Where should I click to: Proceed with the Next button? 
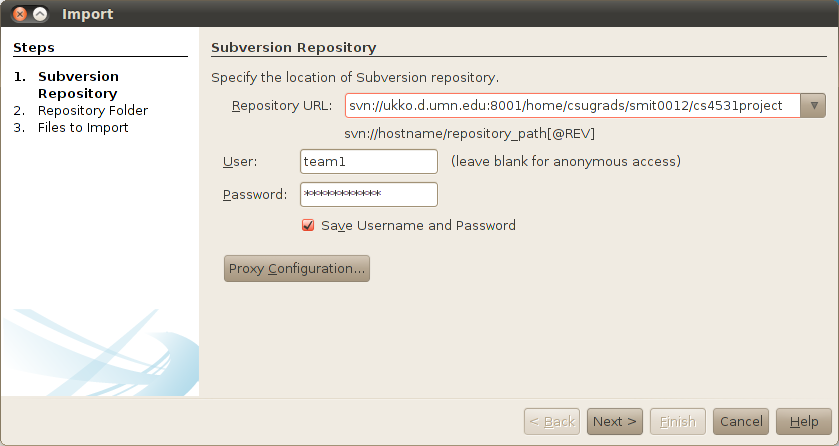pyautogui.click(x=614, y=422)
